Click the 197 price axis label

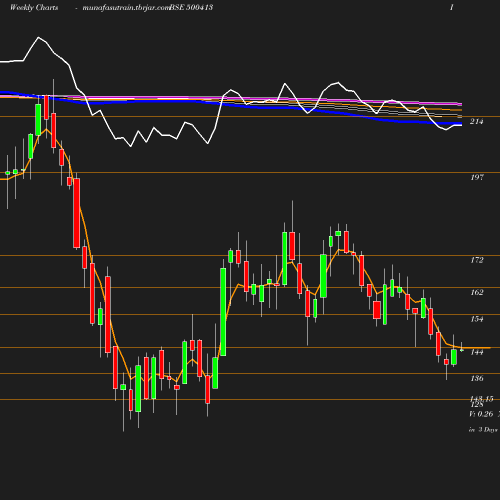click(x=477, y=177)
